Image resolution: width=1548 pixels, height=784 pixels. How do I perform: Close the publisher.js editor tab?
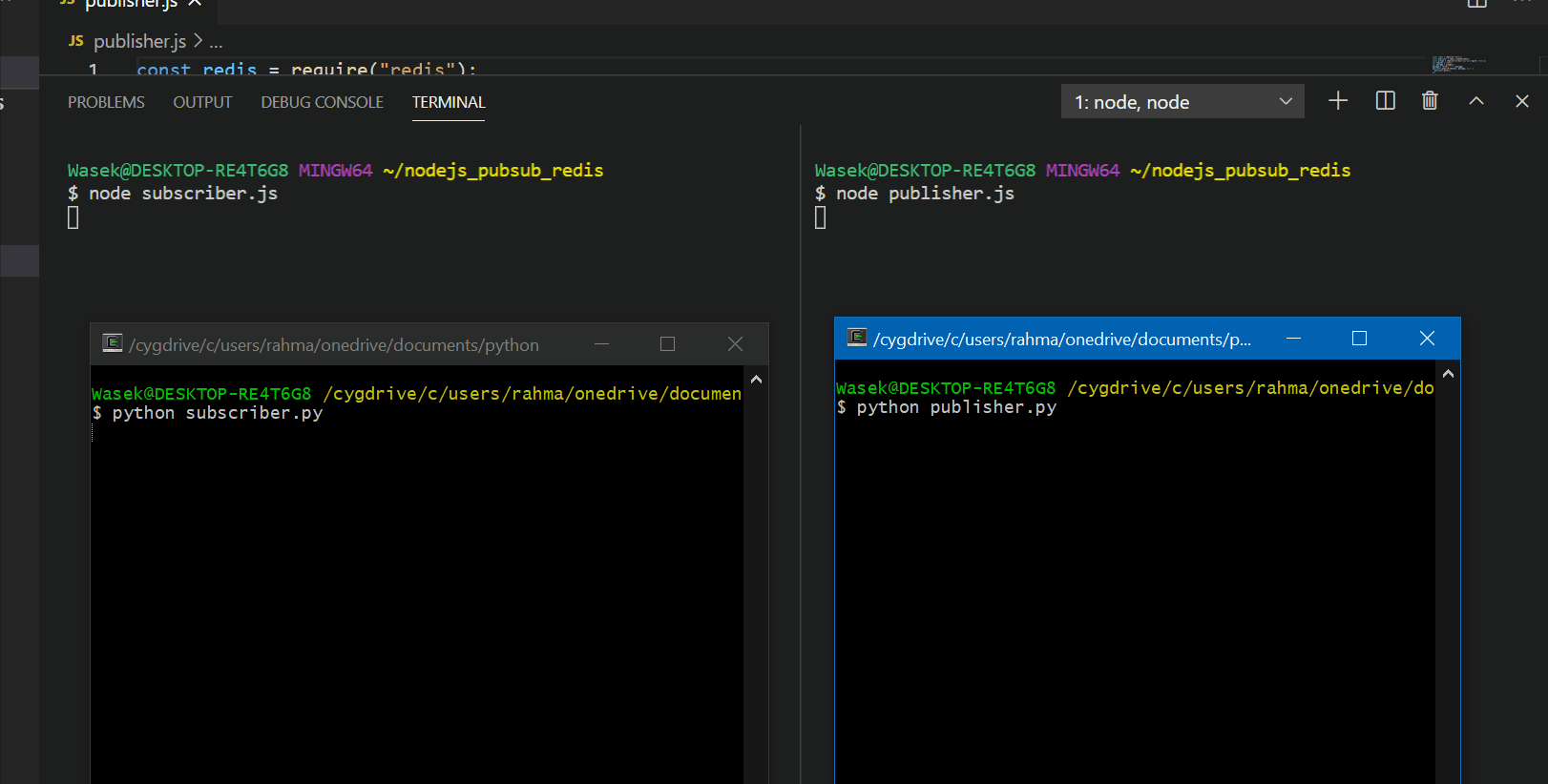(195, 4)
